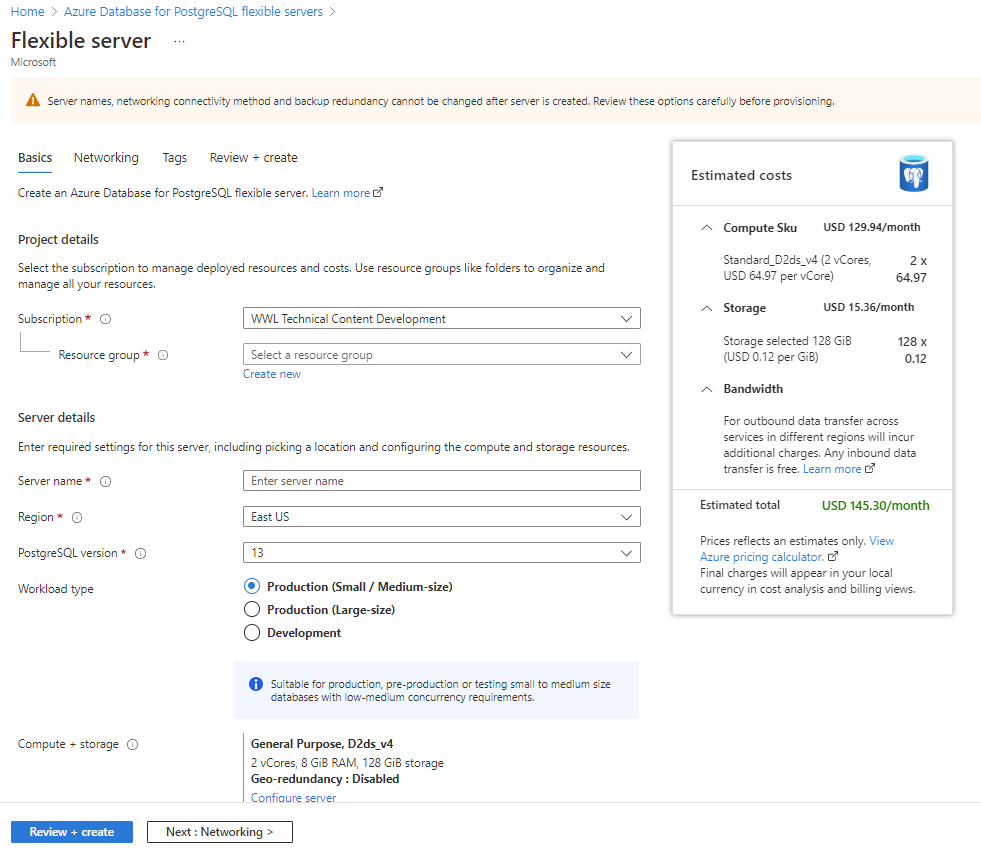Switch to the Tags tab

[174, 158]
